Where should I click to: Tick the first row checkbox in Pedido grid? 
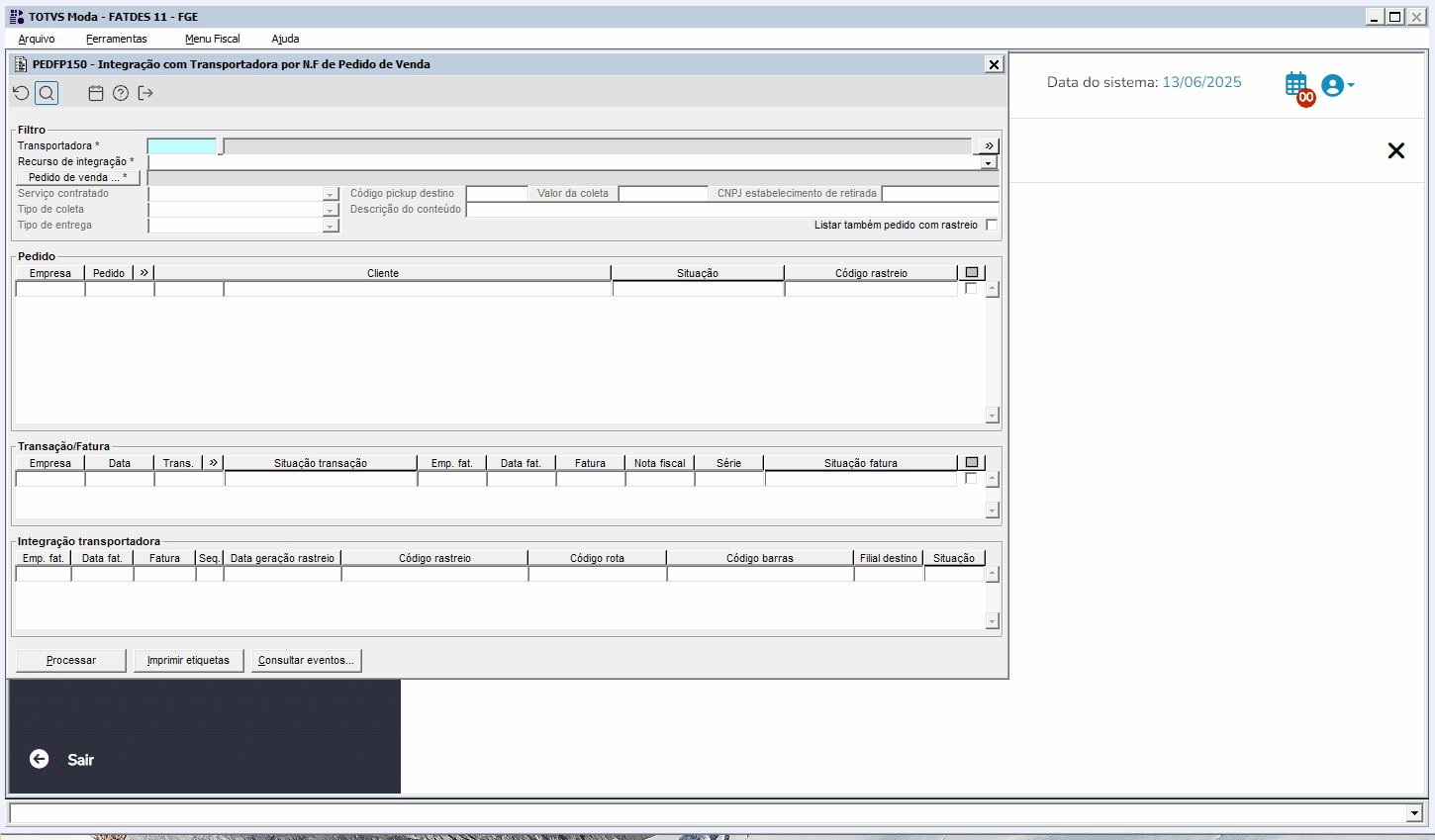coord(971,288)
